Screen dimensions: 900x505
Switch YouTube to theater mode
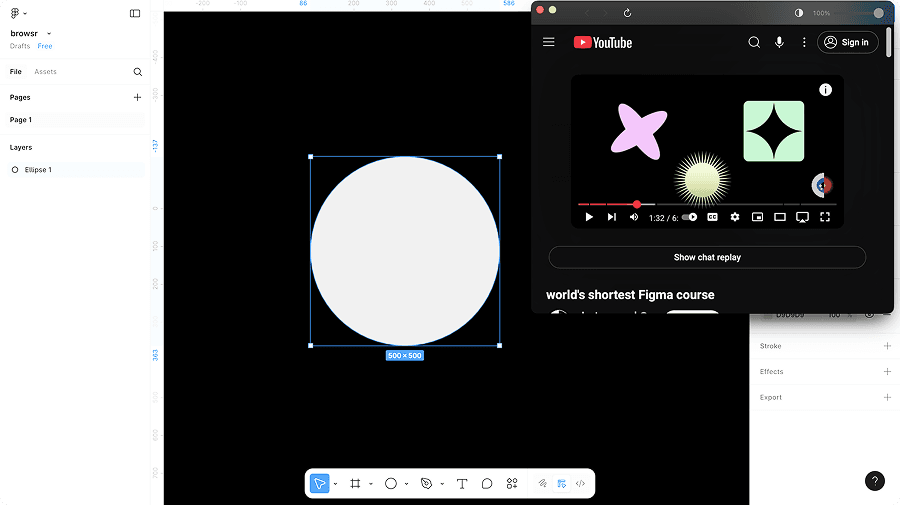click(780, 217)
